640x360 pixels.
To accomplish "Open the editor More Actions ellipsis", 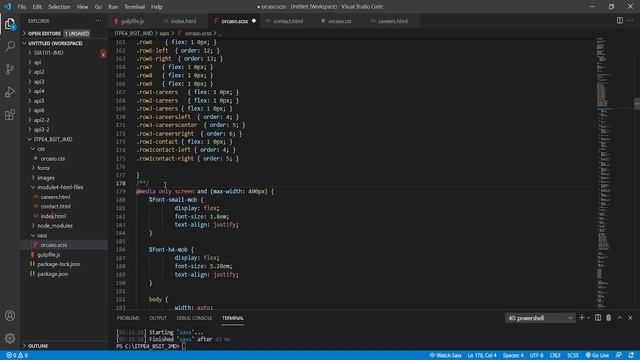I will pos(630,21).
